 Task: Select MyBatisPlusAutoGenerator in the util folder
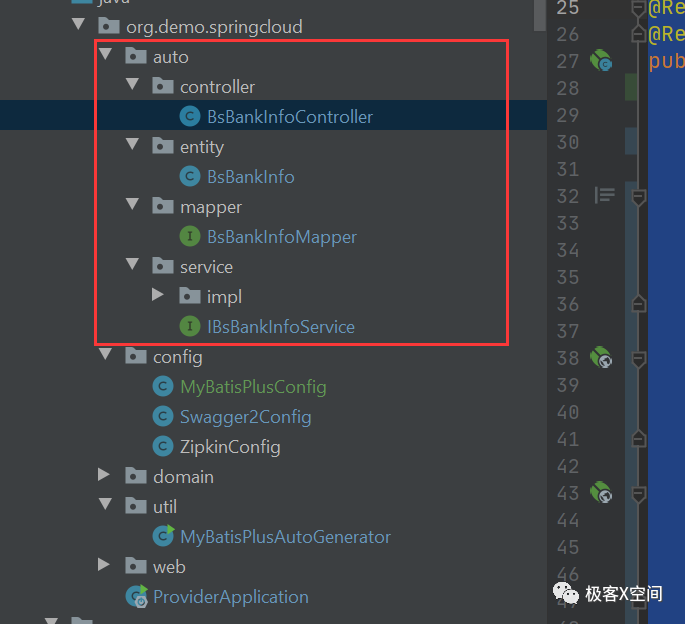(285, 537)
